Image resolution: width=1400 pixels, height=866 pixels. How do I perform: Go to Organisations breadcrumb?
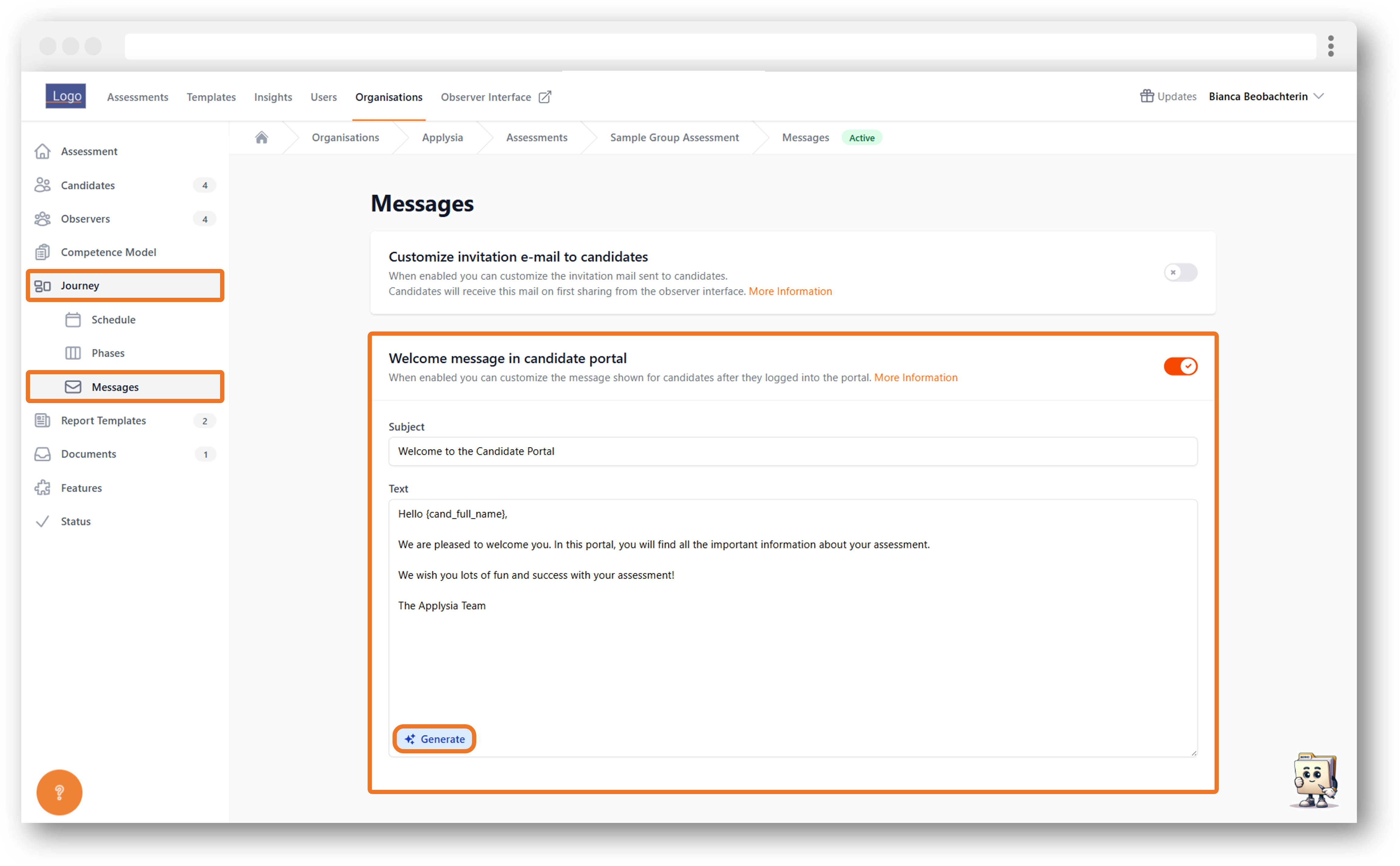tap(345, 138)
